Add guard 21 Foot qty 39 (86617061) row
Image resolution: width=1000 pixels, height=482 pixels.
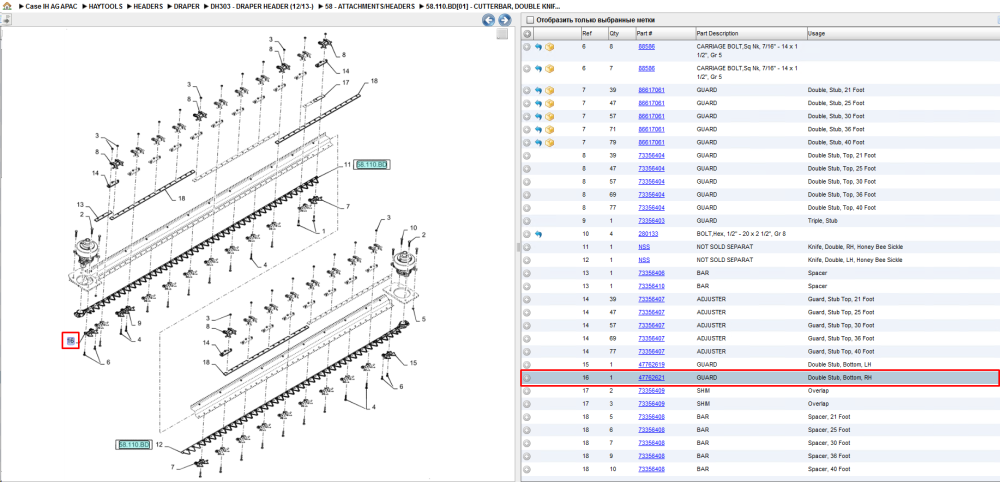[527, 91]
